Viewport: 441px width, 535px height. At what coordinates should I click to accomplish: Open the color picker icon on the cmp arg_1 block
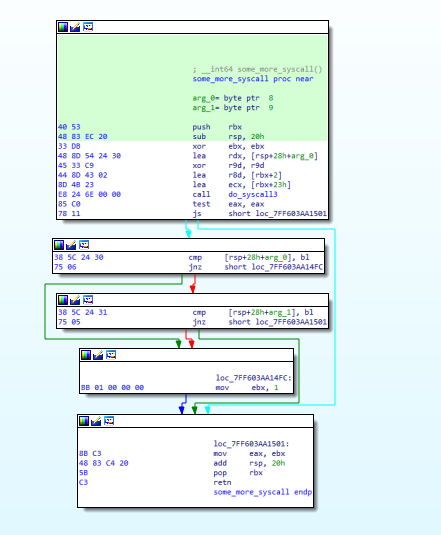[63, 300]
